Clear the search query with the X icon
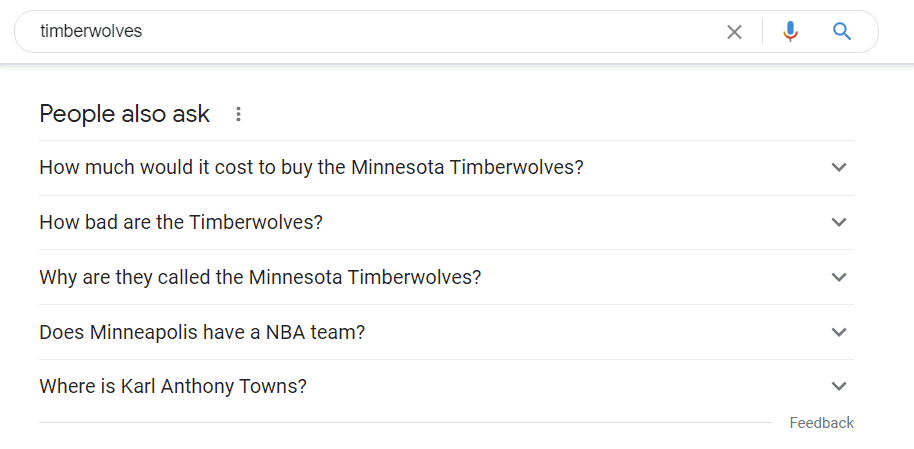Viewport: 914px width, 449px height. [x=734, y=32]
